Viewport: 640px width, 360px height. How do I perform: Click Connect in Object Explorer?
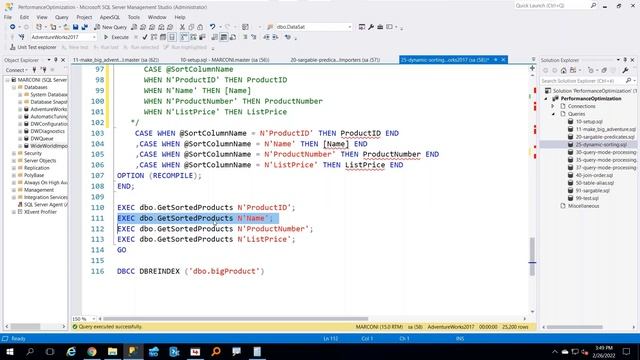(x=16, y=70)
